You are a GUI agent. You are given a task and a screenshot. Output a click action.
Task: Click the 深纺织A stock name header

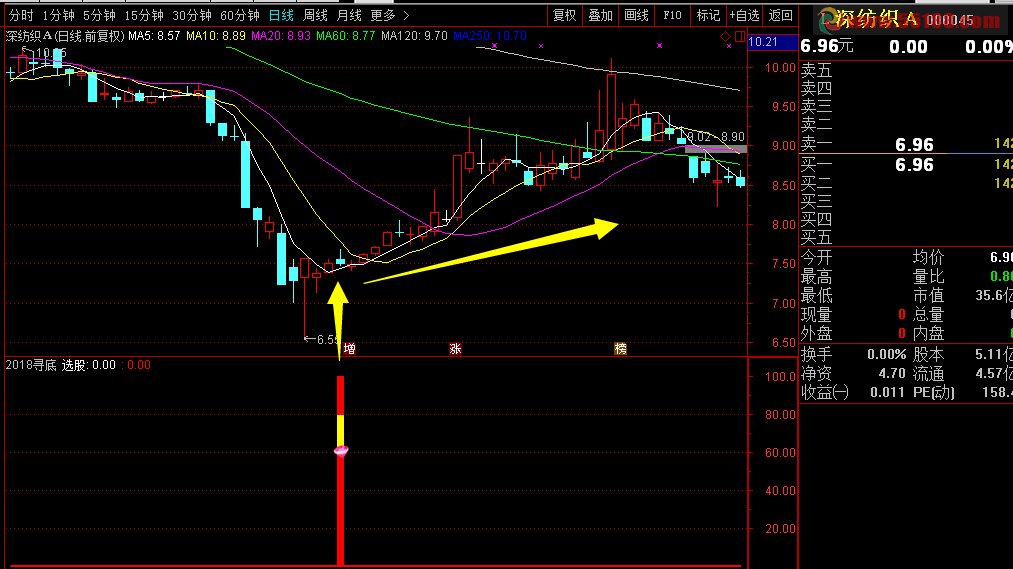click(x=876, y=19)
